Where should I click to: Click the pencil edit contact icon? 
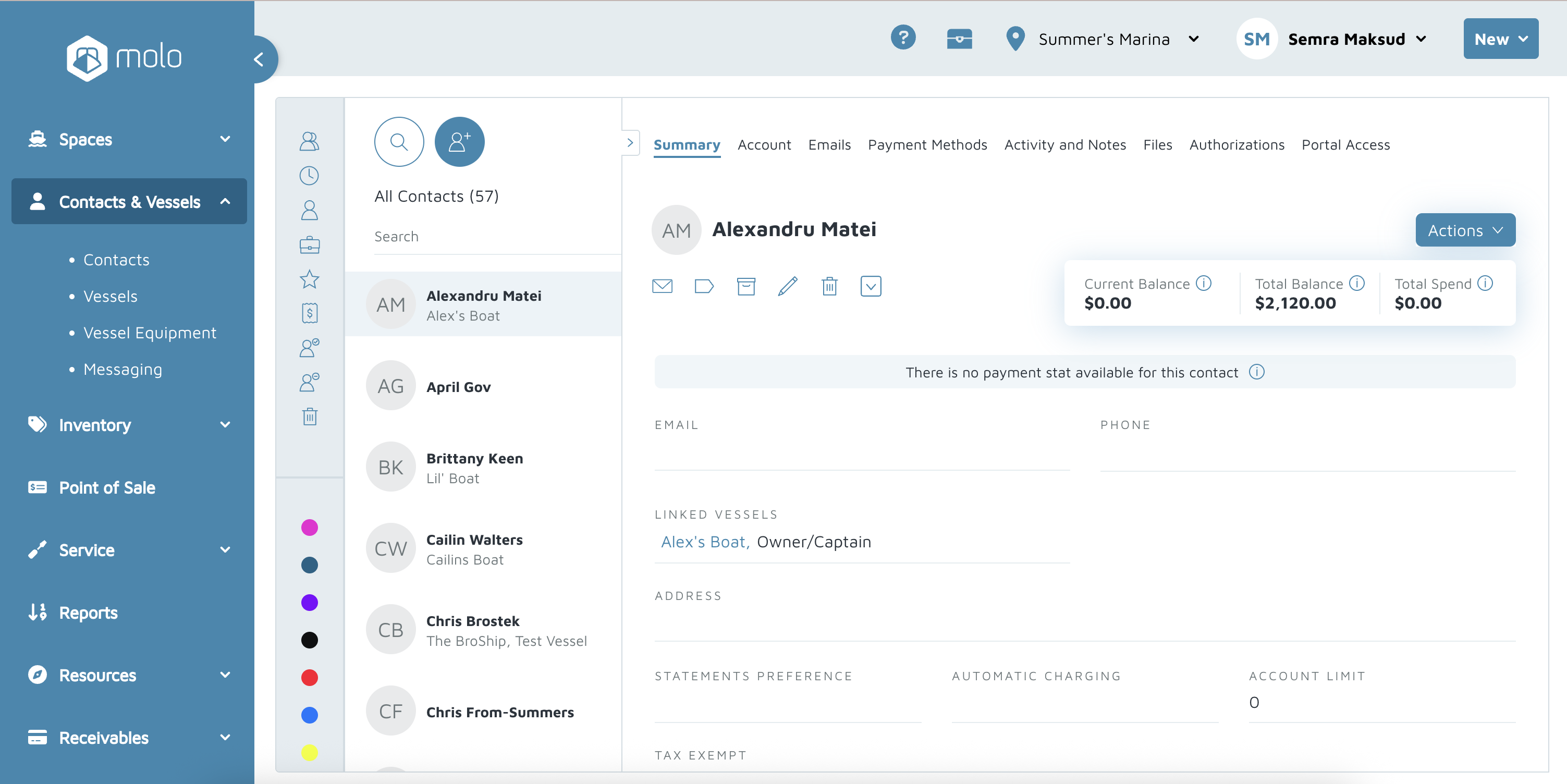click(x=787, y=286)
